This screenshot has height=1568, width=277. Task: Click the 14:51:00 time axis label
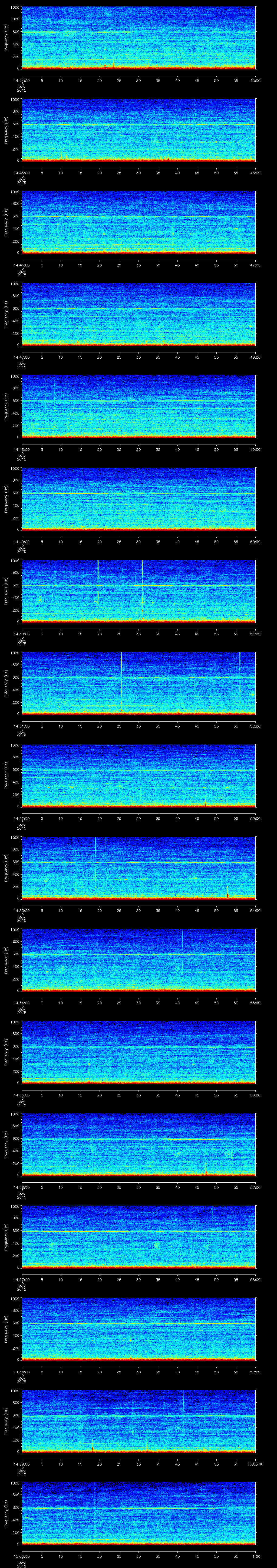click(21, 726)
